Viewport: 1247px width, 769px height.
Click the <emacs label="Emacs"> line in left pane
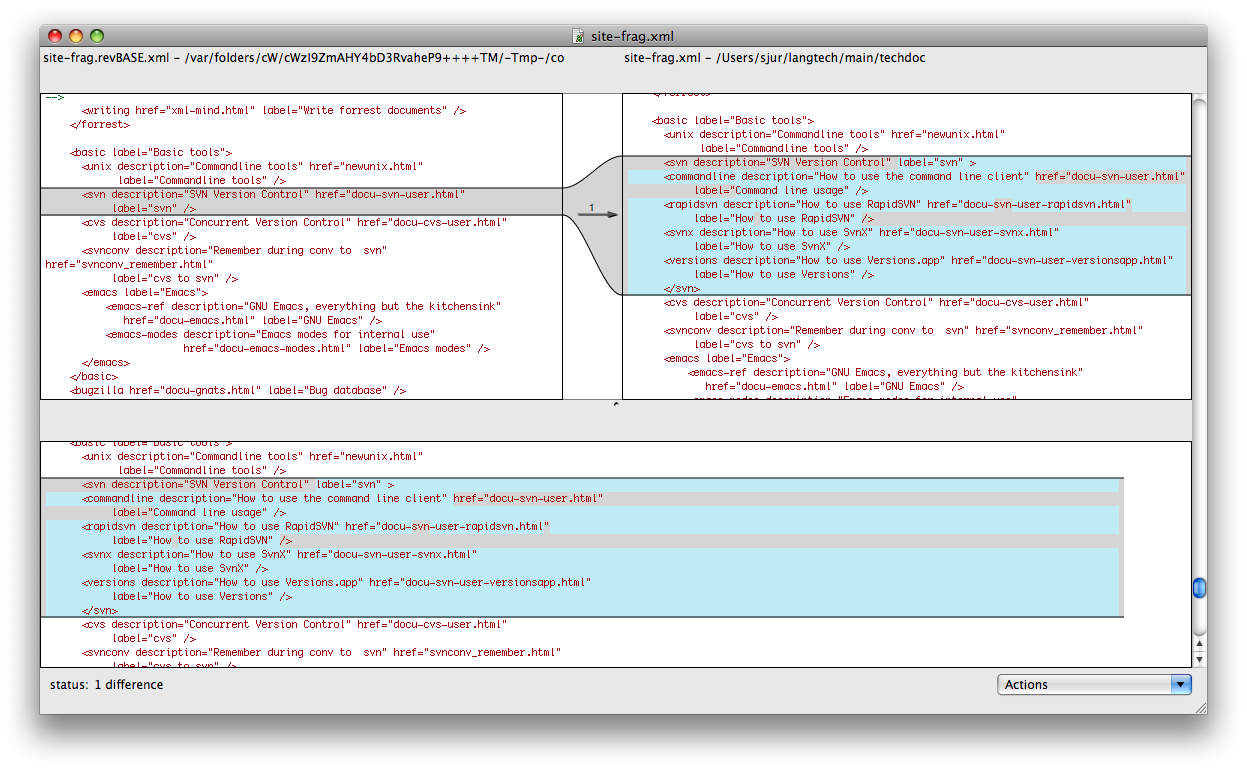coord(145,292)
